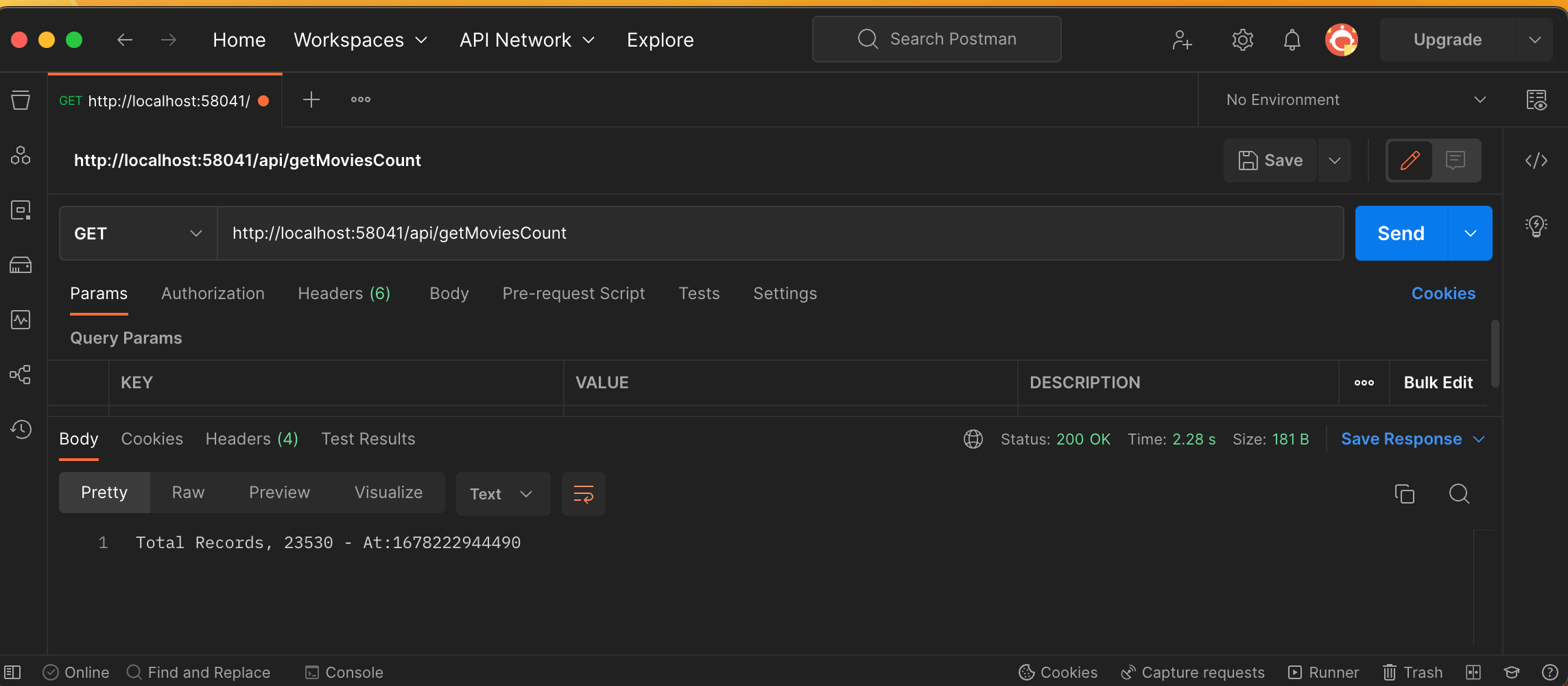Image resolution: width=1568 pixels, height=686 pixels.
Task: Click the request URL input field
Action: (617, 233)
